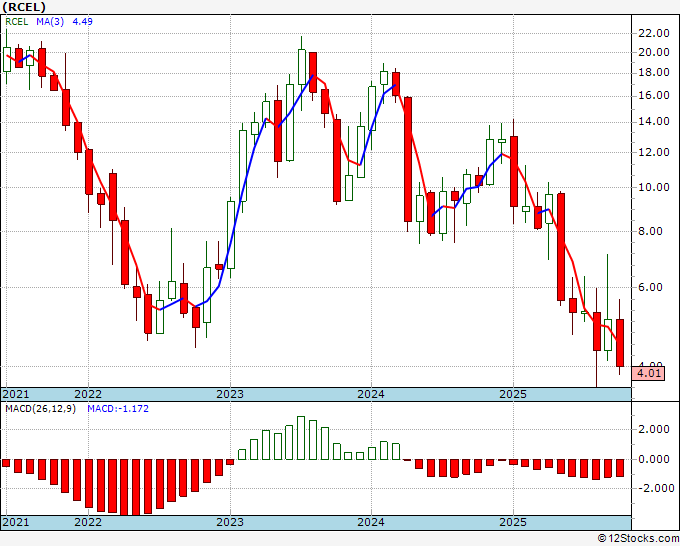
Task: Click the MACD(26,12,9) indicator label
Action: point(40,409)
